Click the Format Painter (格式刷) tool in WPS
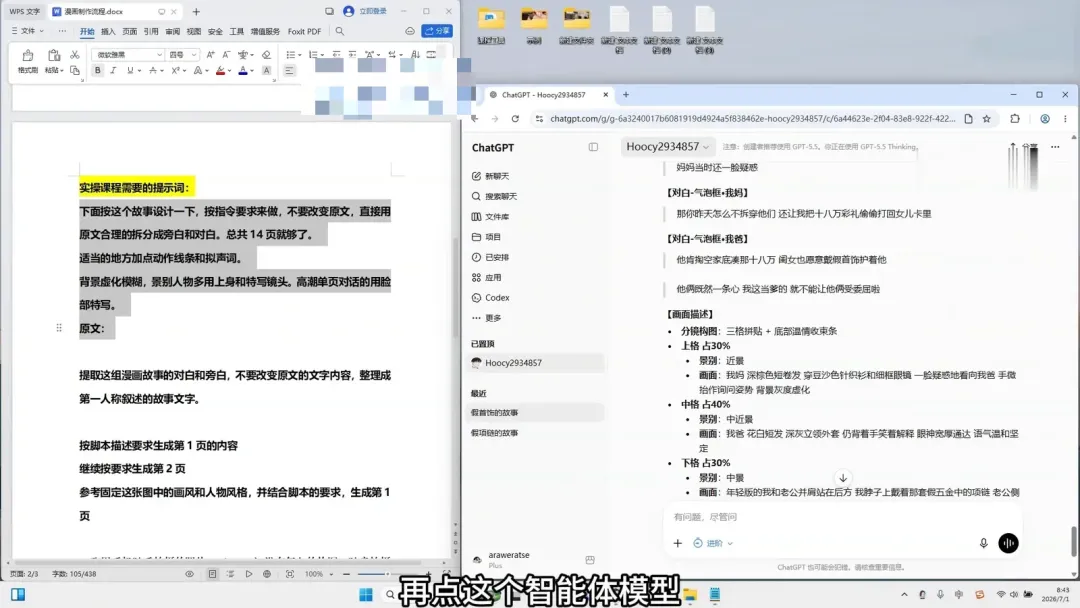The image size is (1080, 608). point(28,61)
